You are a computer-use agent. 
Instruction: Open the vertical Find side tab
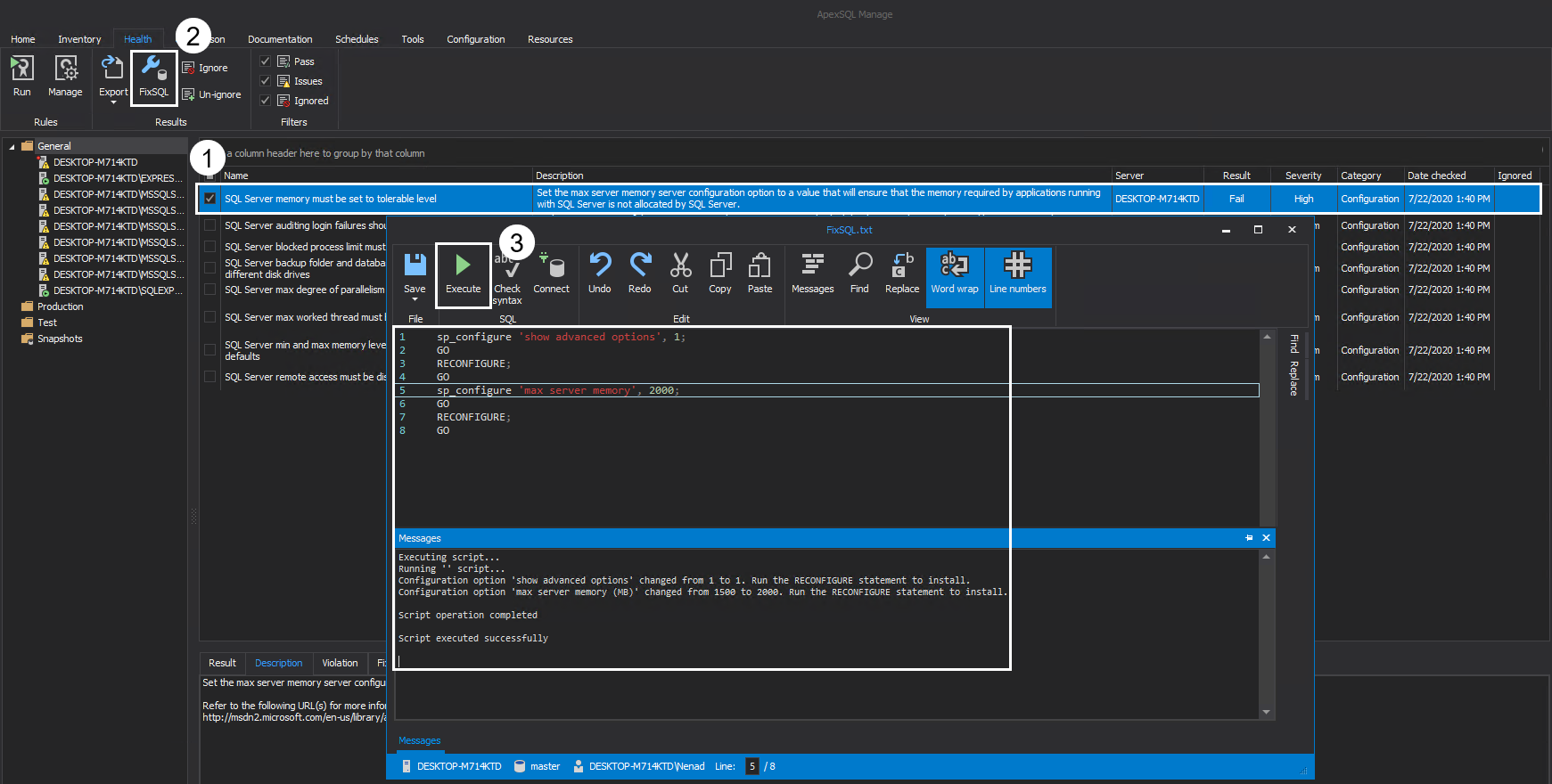(x=1294, y=344)
